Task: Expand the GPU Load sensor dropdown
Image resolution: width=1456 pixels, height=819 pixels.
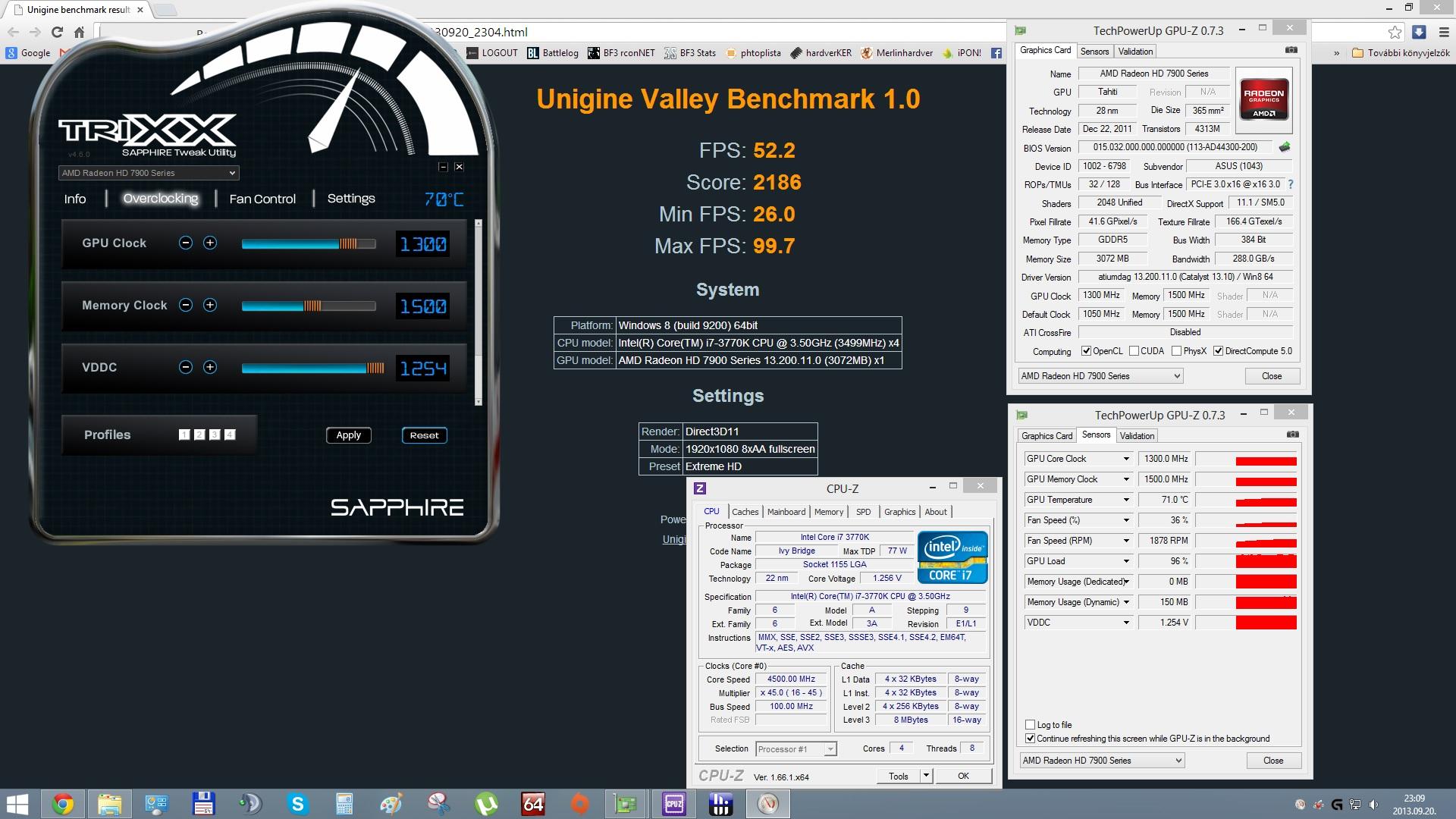Action: coord(1126,561)
